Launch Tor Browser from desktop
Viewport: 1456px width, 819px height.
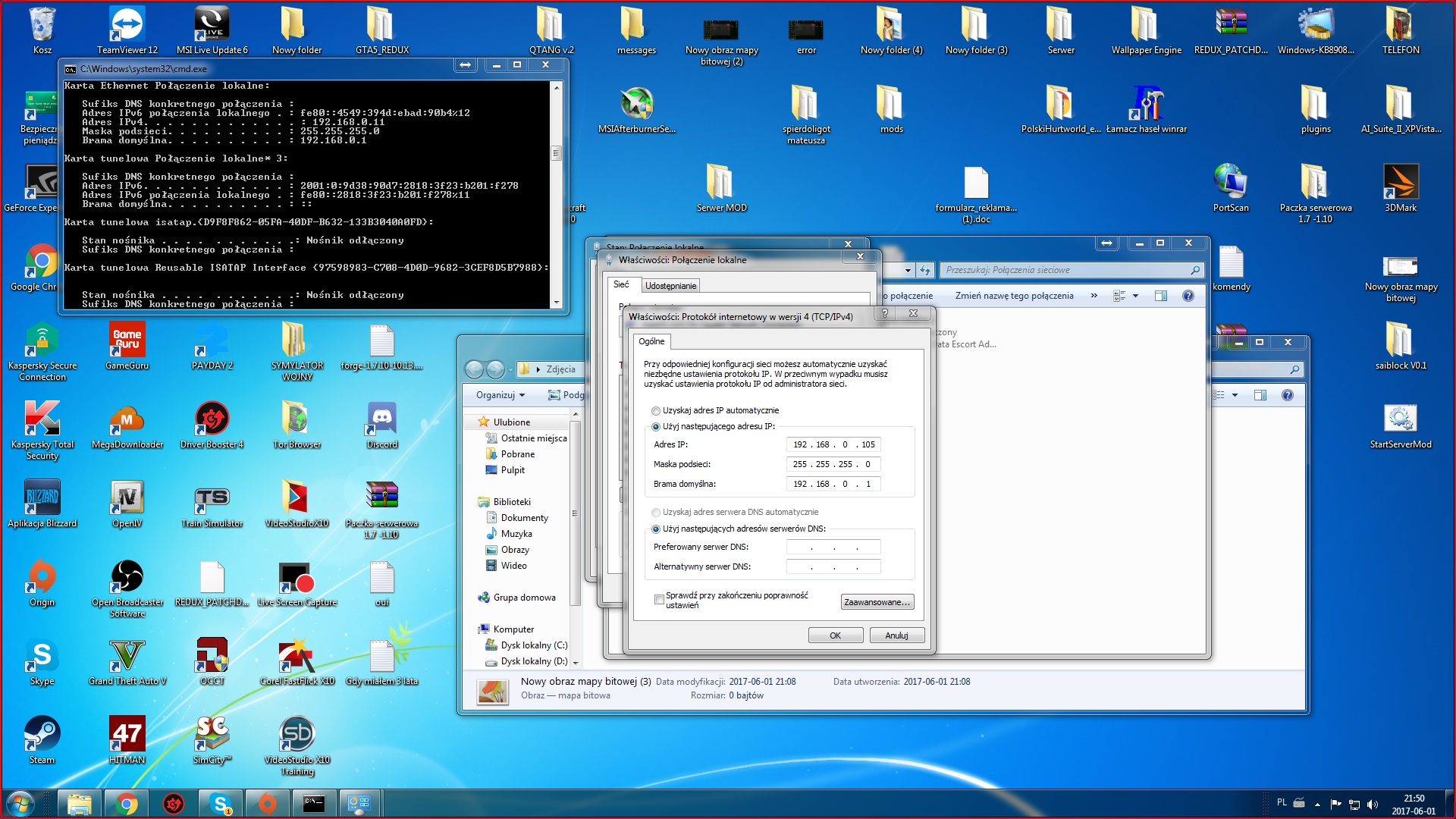point(297,425)
